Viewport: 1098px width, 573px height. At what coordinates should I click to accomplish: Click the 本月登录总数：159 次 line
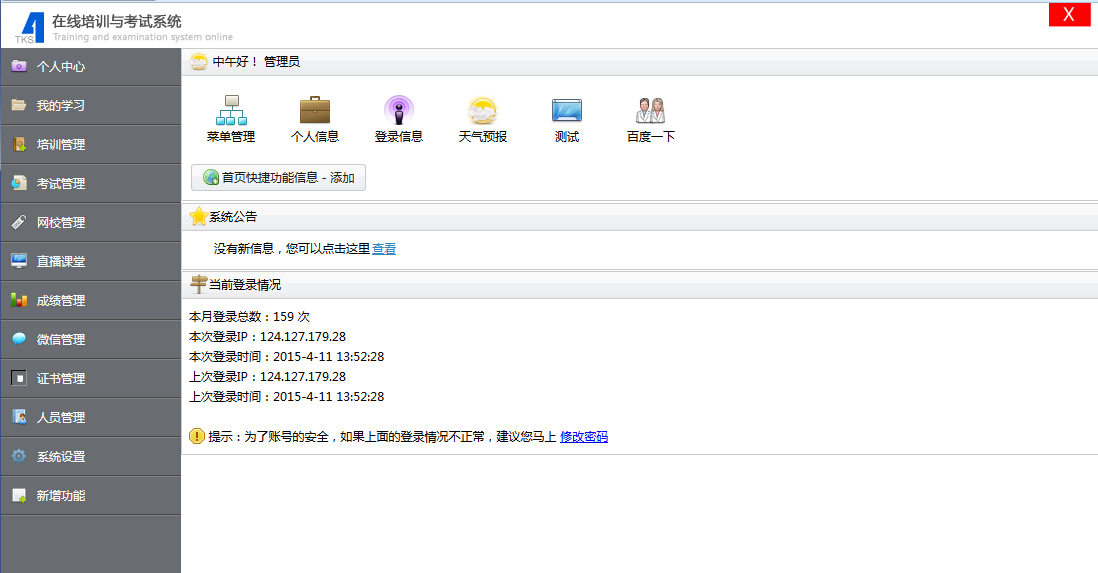[x=249, y=317]
